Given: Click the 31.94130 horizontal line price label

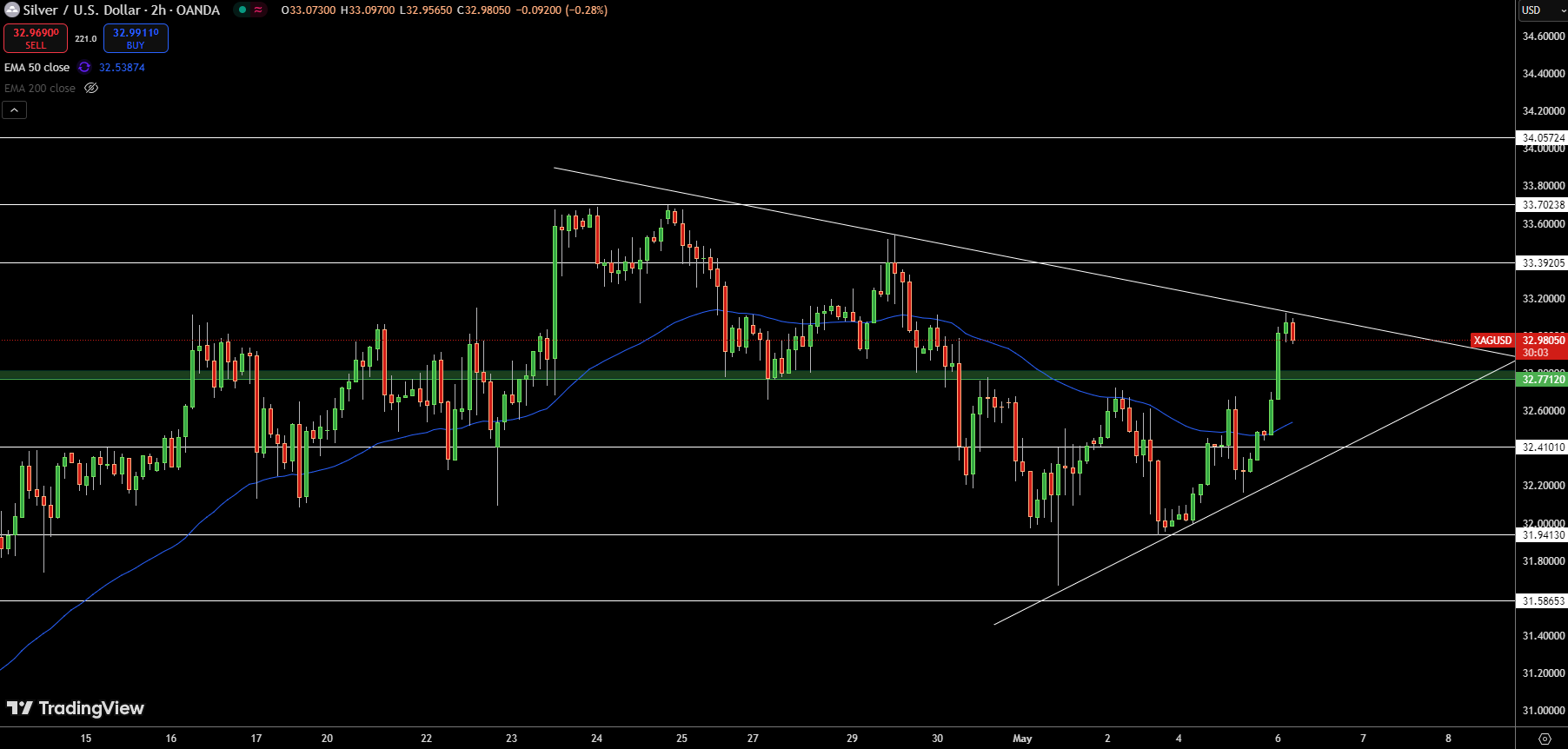Looking at the screenshot, I should pyautogui.click(x=1543, y=535).
